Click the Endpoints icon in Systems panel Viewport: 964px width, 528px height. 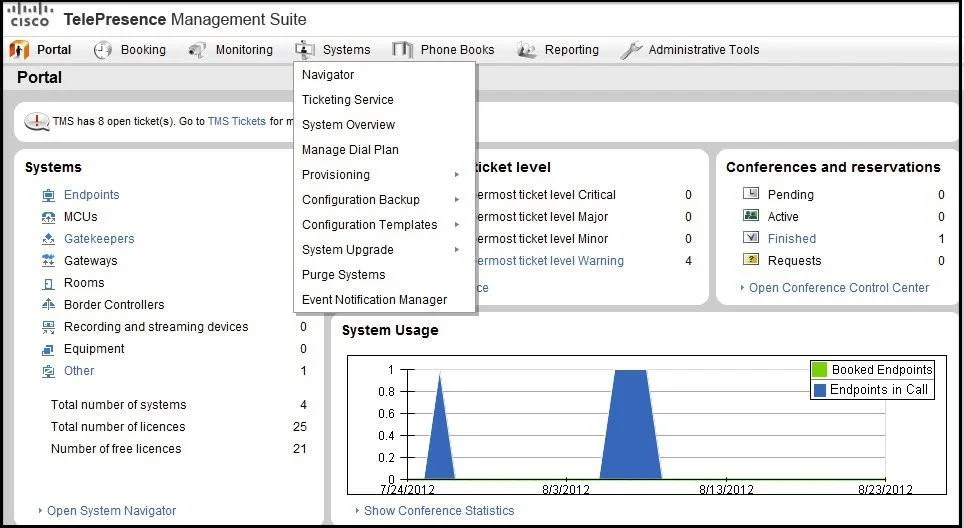coord(49,195)
